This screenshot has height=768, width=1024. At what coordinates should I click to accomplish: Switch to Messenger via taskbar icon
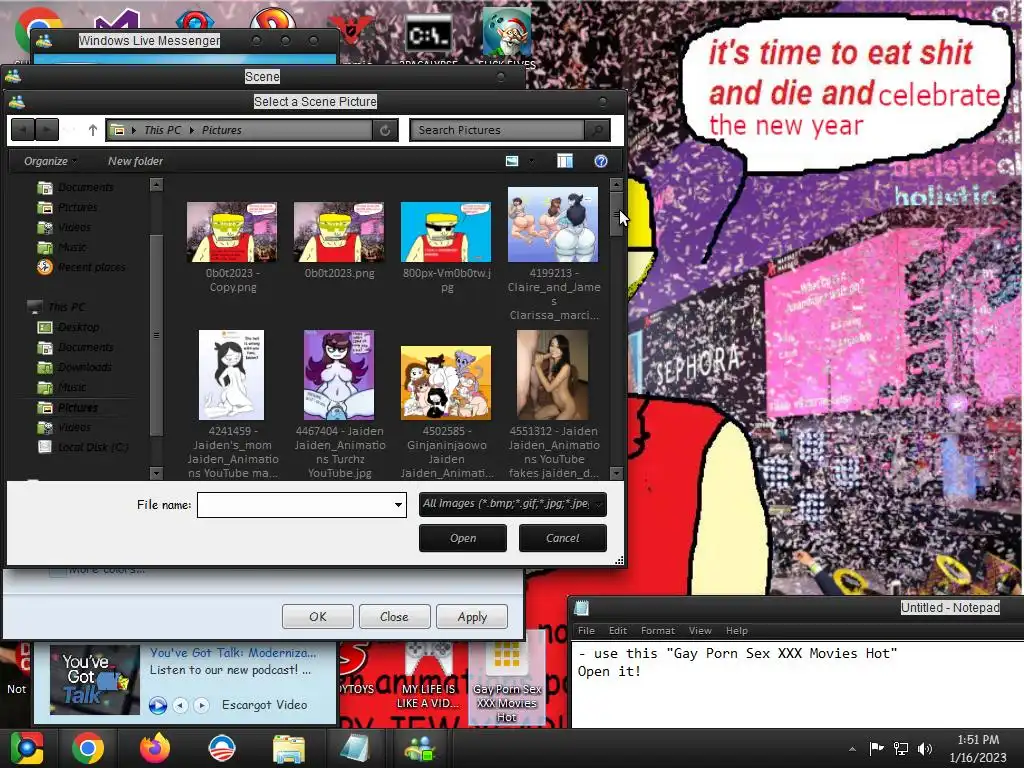coord(420,748)
